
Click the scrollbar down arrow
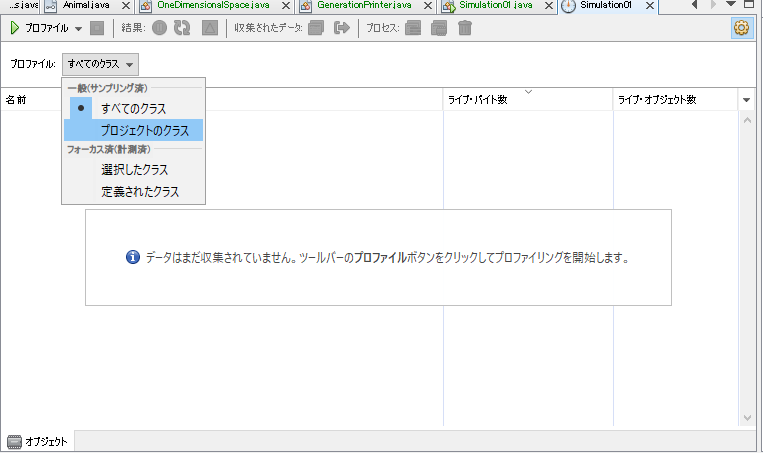(747, 418)
